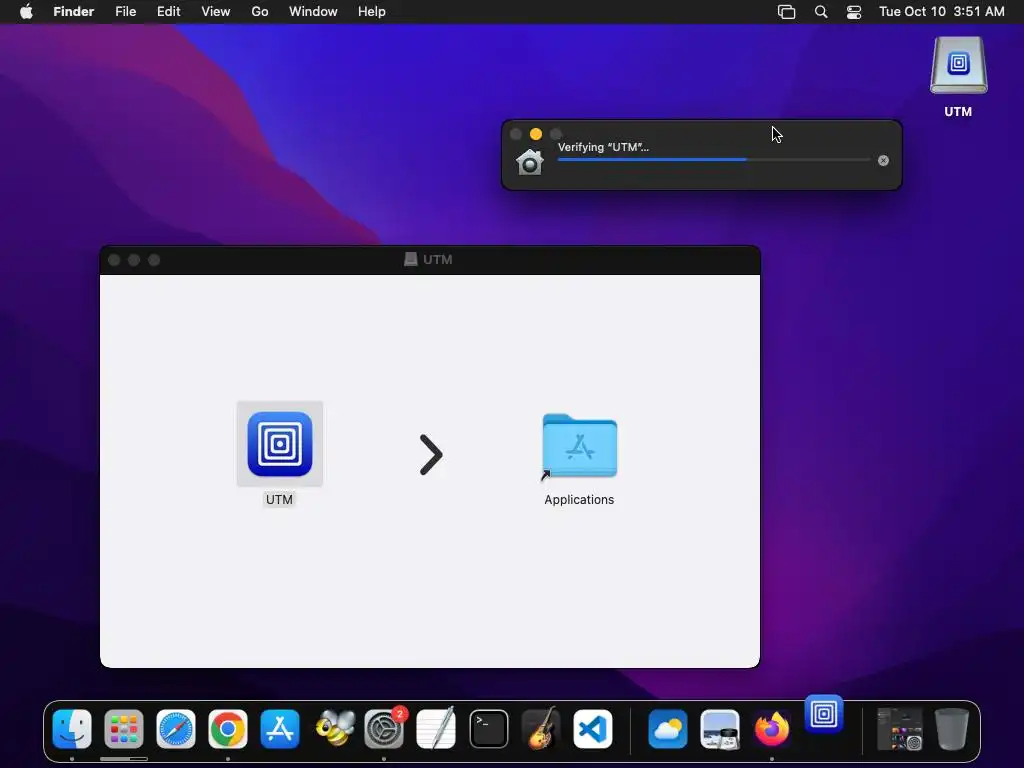Open the Apple menu

[x=26, y=12]
